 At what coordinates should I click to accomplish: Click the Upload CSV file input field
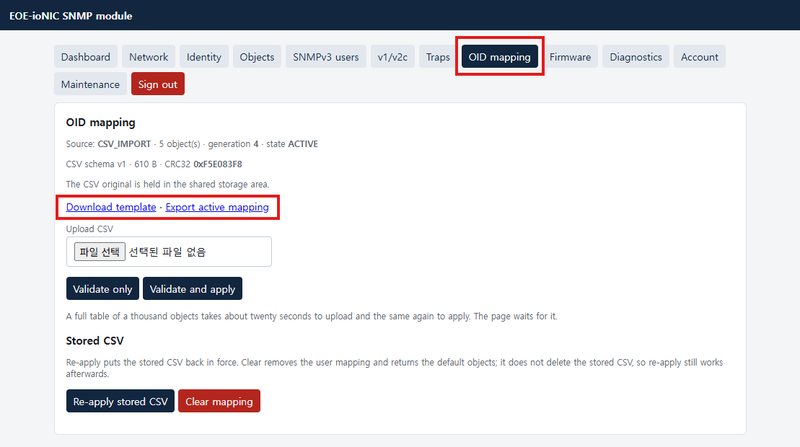coord(169,252)
